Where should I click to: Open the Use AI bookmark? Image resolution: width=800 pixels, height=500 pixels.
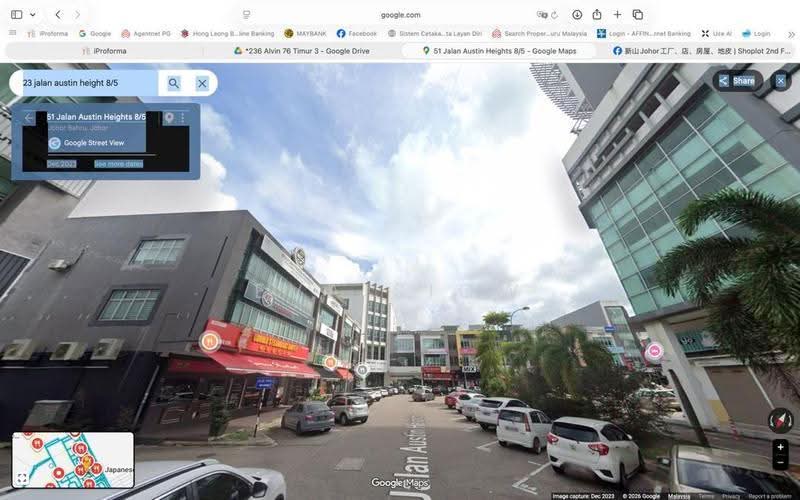point(716,34)
